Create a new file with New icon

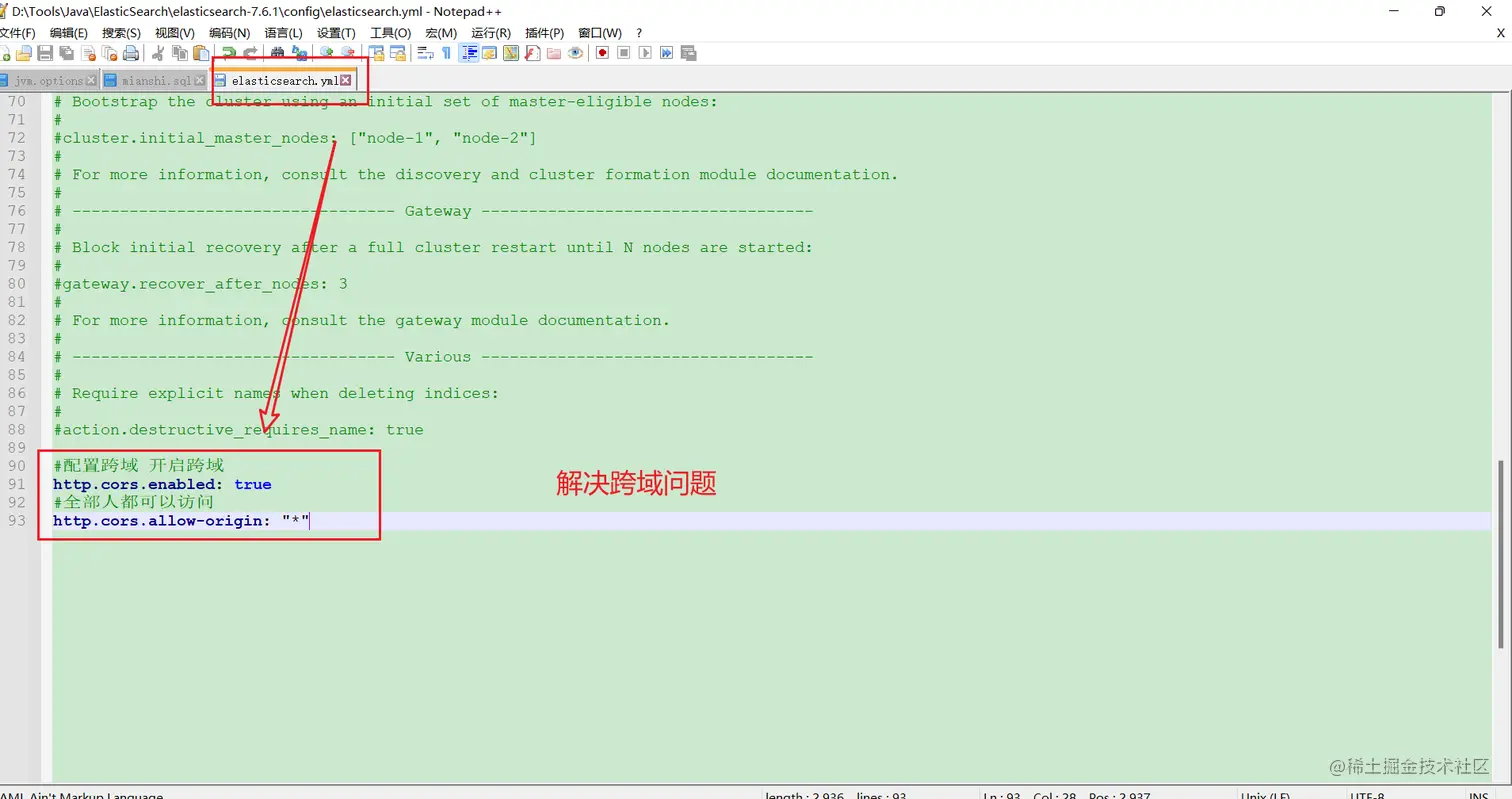6,53
